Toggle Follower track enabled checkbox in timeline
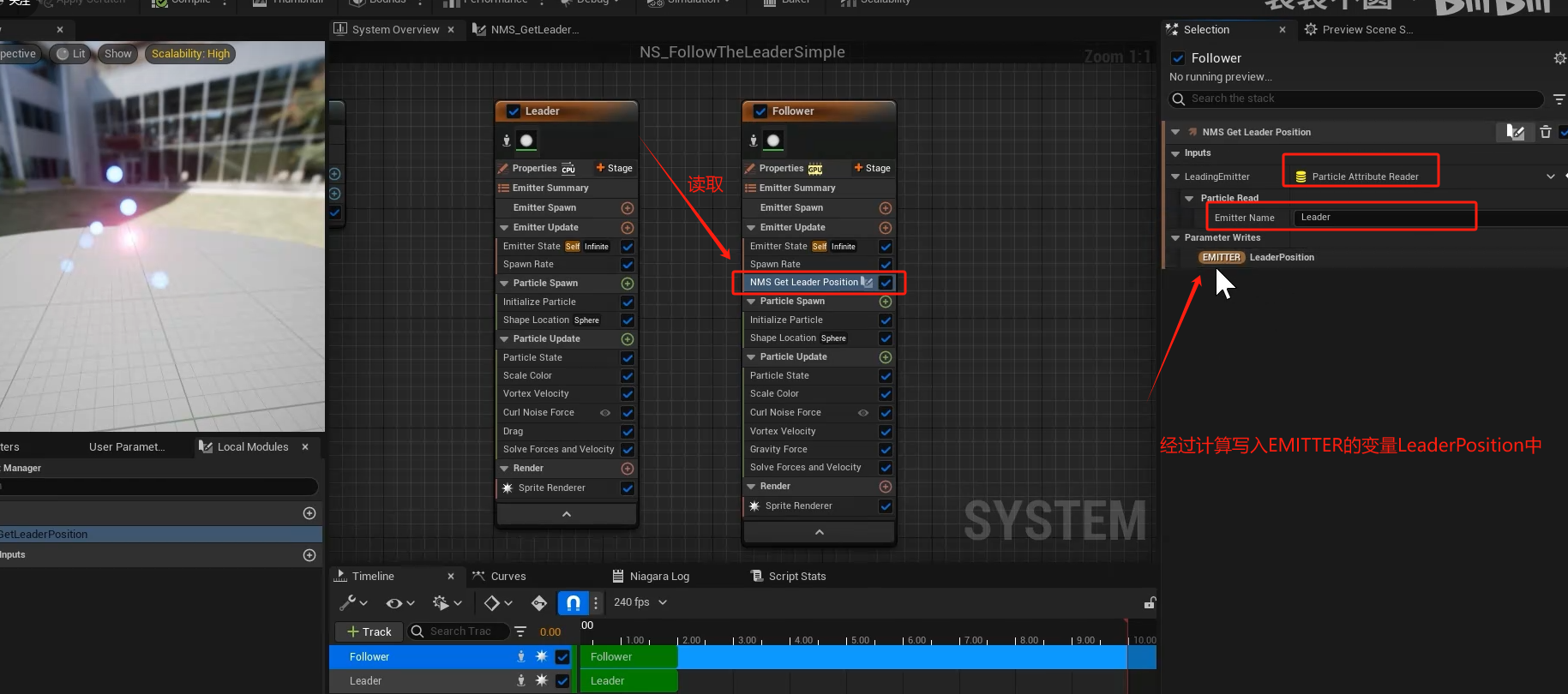 [x=562, y=656]
